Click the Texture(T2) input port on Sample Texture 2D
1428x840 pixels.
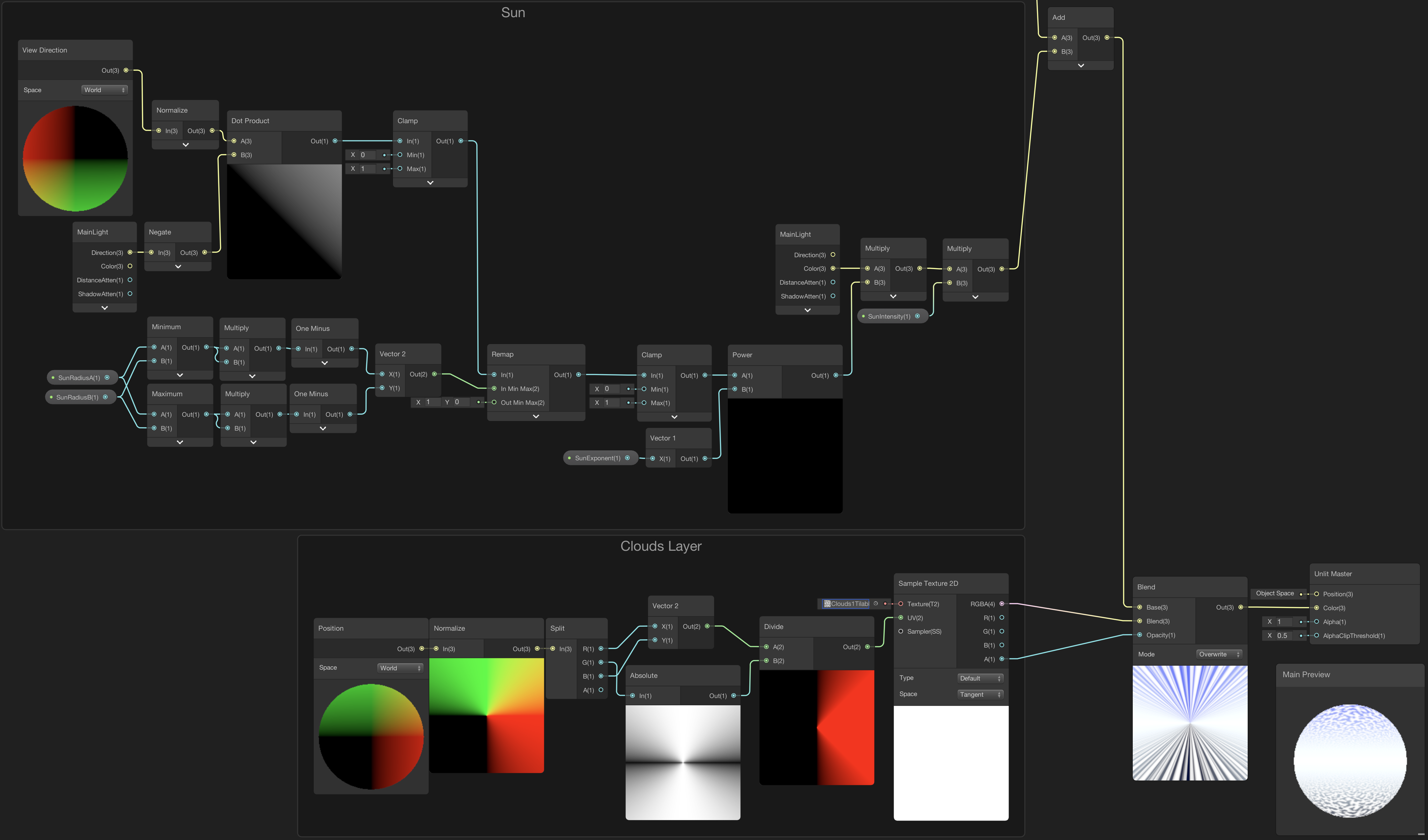pos(901,604)
